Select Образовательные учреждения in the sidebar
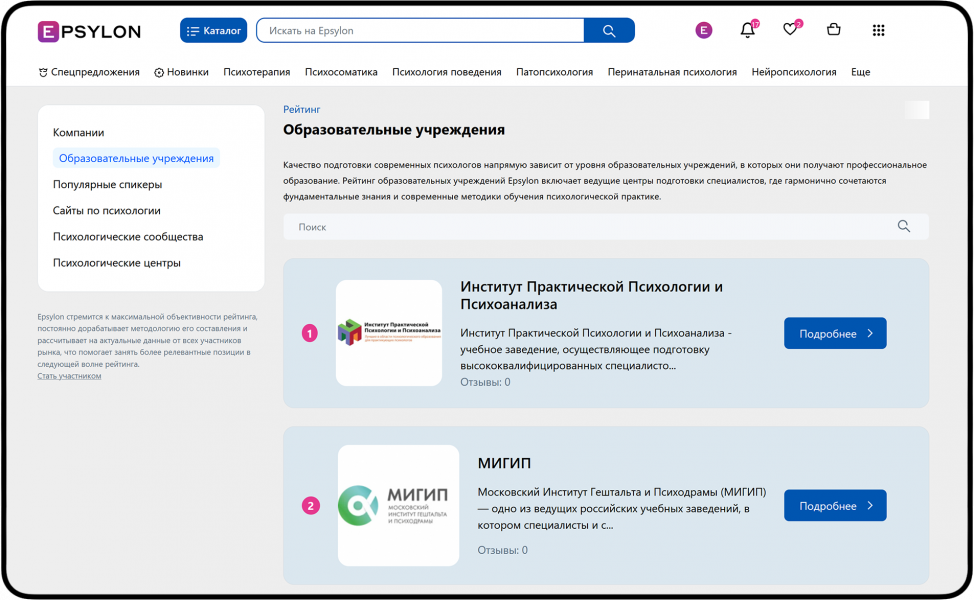Viewport: 974px width, 600px height. (x=136, y=158)
